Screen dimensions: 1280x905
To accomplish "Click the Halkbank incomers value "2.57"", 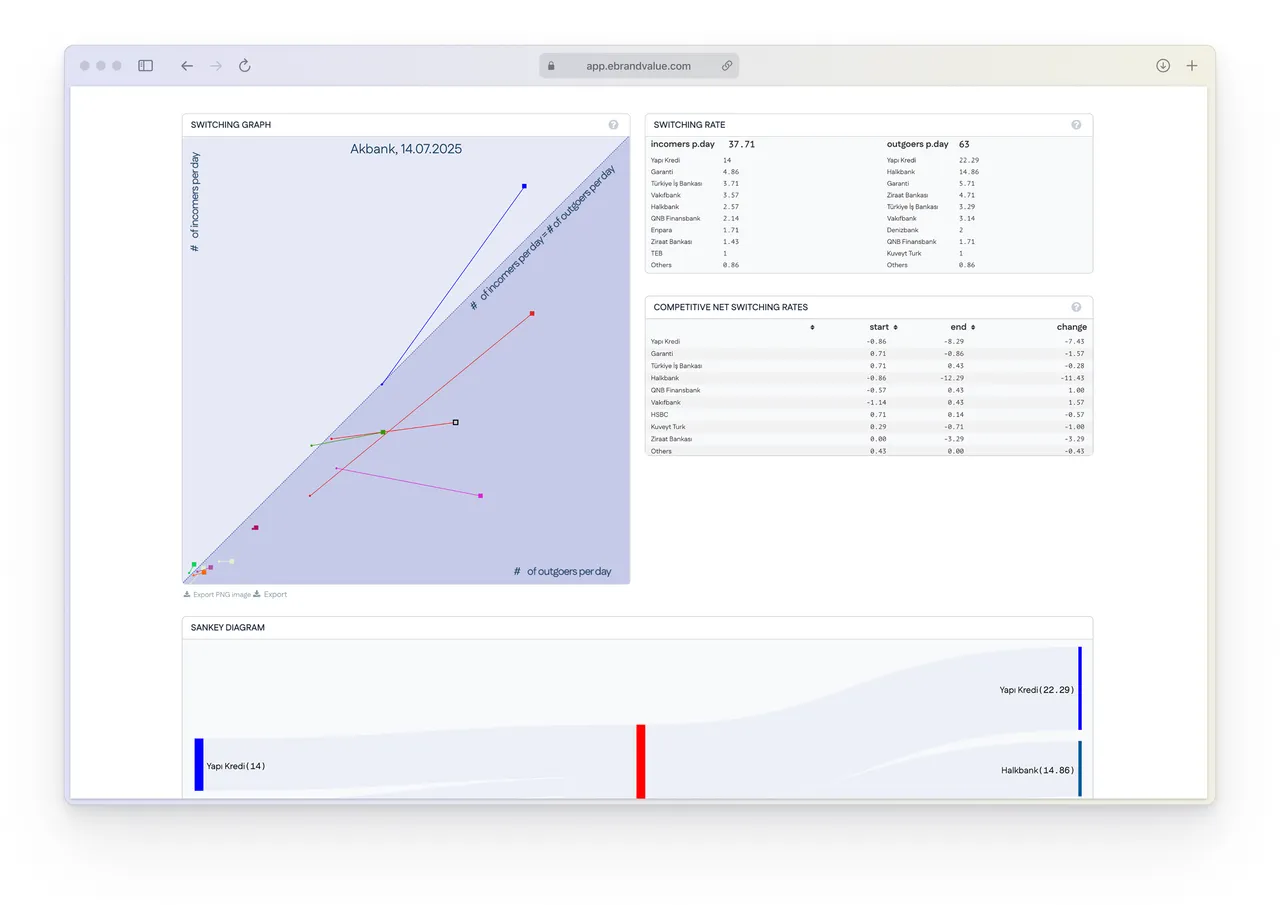I will coord(731,207).
